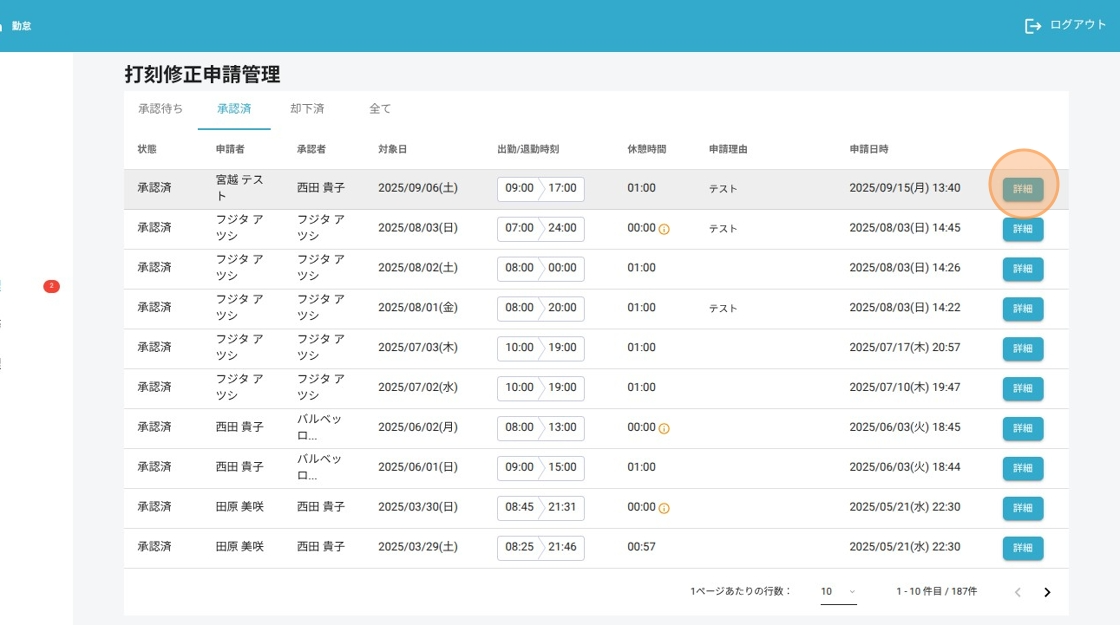1120x625 pixels.
Task: Click the break info icon in the 2025/08/03(日) row
Action: pyautogui.click(x=664, y=229)
